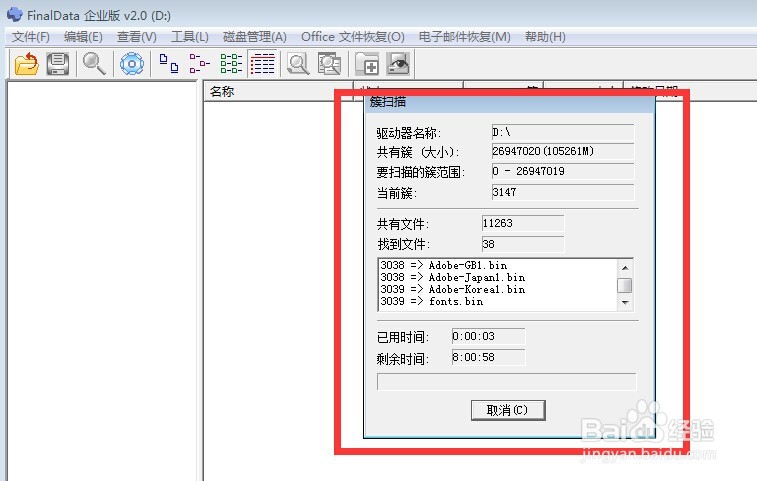
Task: Click the 要扫描的簇范围 field
Action: [x=562, y=171]
